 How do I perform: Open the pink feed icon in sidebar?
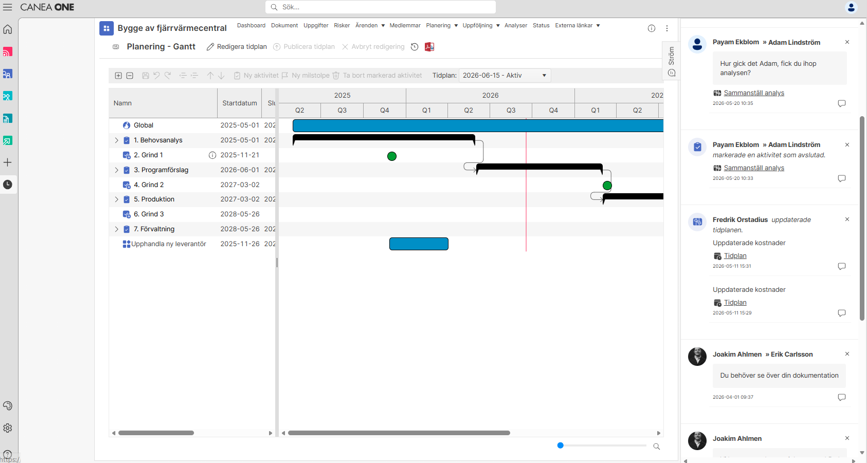[8, 51]
